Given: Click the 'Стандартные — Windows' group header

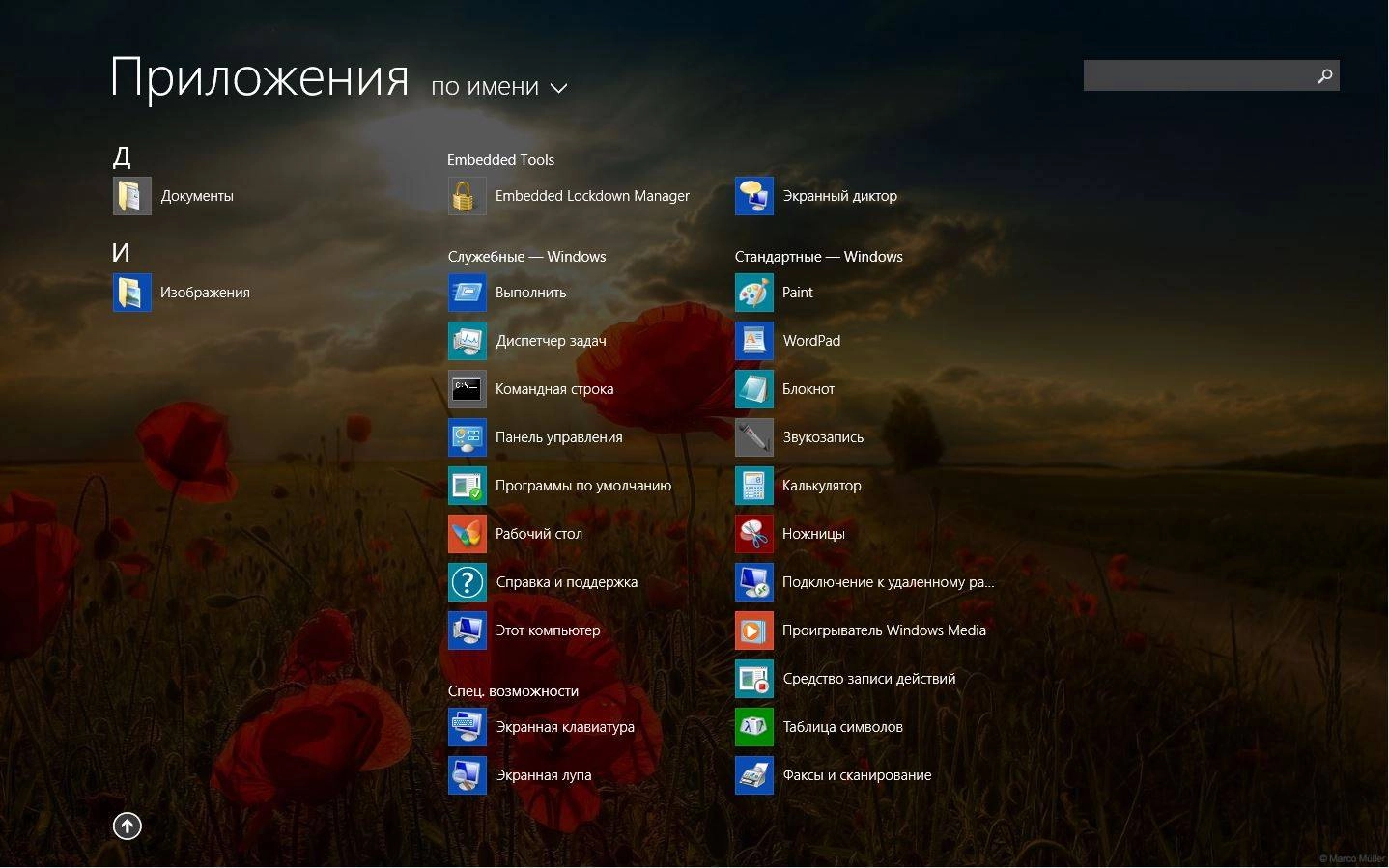Looking at the screenshot, I should pos(818,257).
